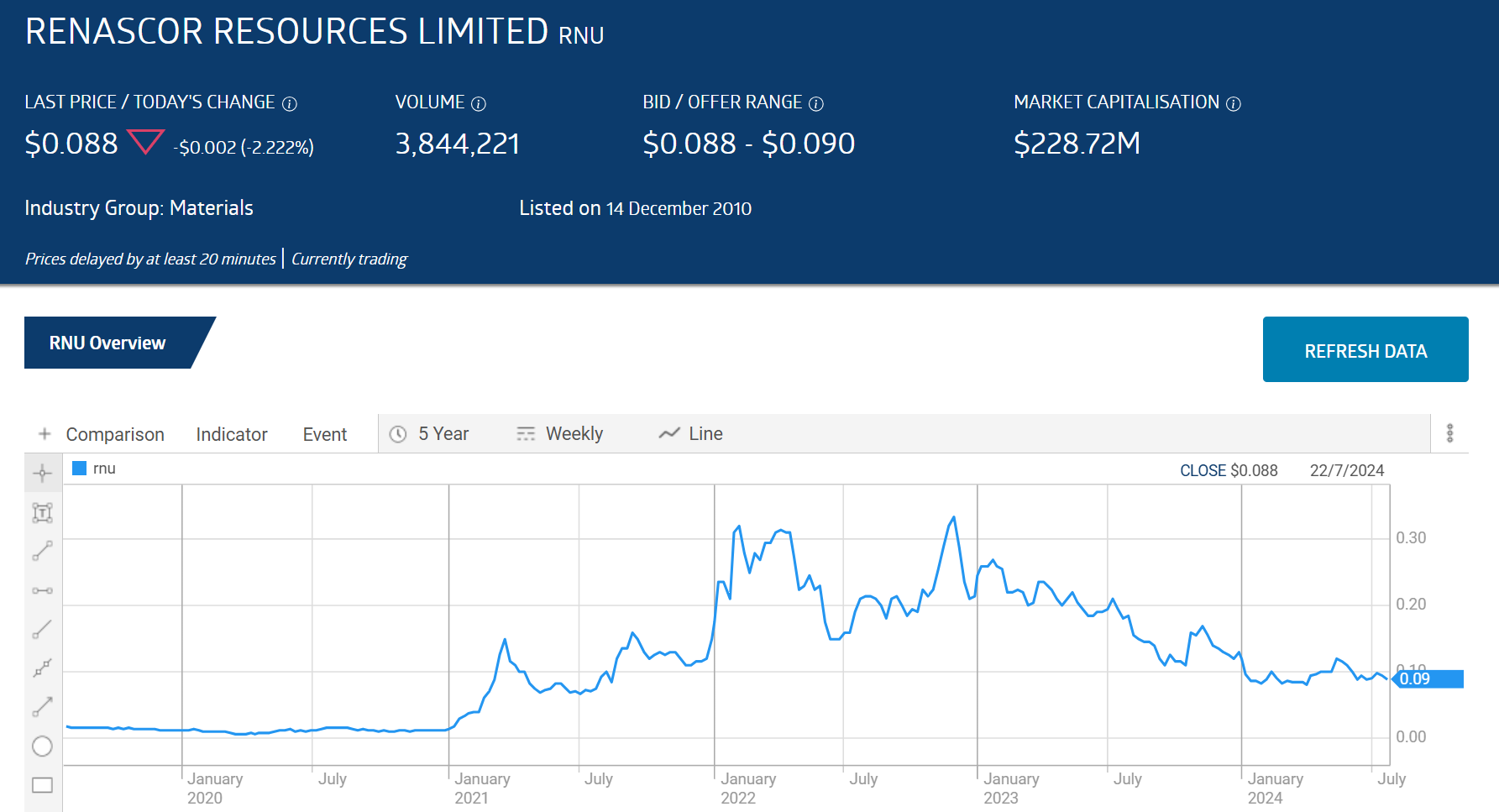1499x812 pixels.
Task: Open the Indicator menu
Action: 232,434
